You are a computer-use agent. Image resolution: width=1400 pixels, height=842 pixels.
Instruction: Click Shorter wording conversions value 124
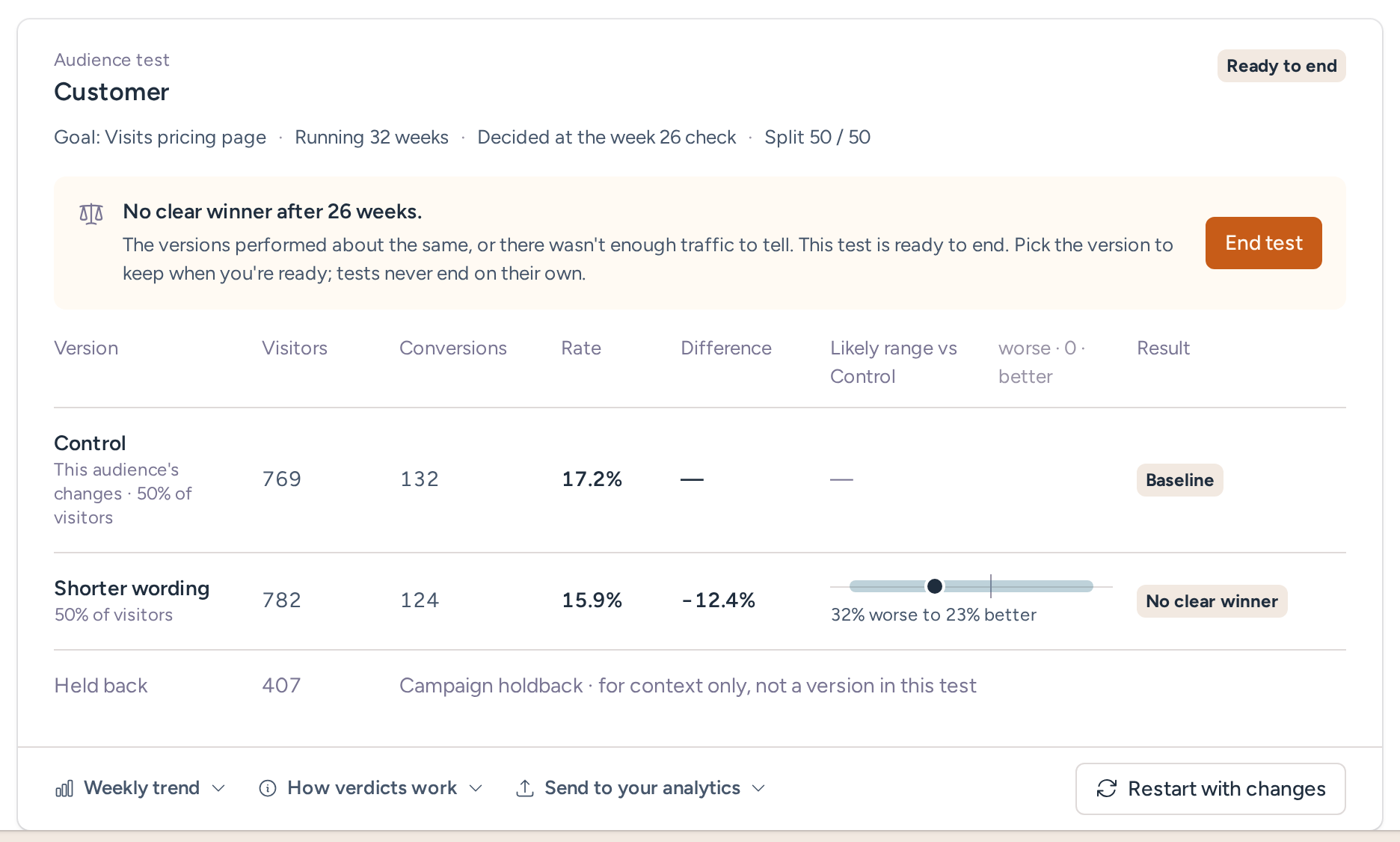(420, 600)
